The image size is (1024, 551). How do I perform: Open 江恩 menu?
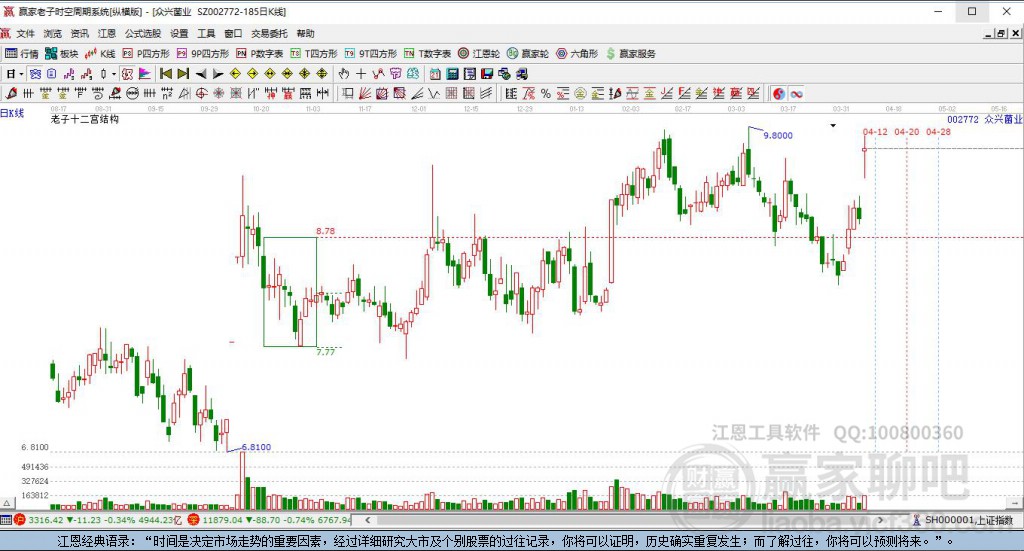tap(106, 33)
